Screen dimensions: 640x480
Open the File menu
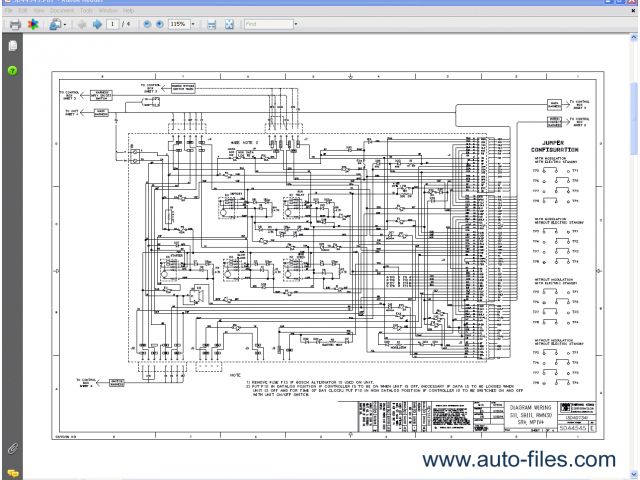click(8, 10)
